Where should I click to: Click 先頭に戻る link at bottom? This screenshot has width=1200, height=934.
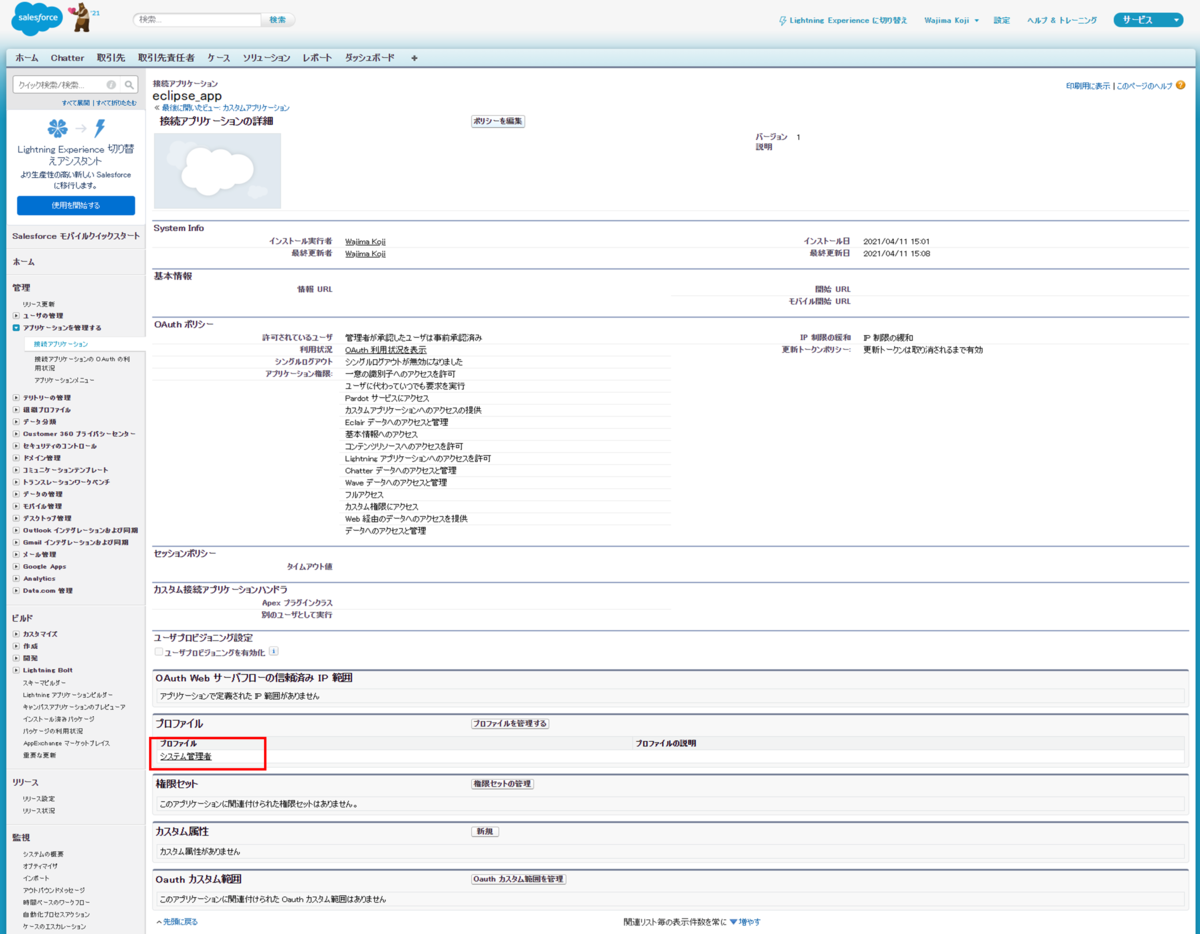tap(180, 921)
